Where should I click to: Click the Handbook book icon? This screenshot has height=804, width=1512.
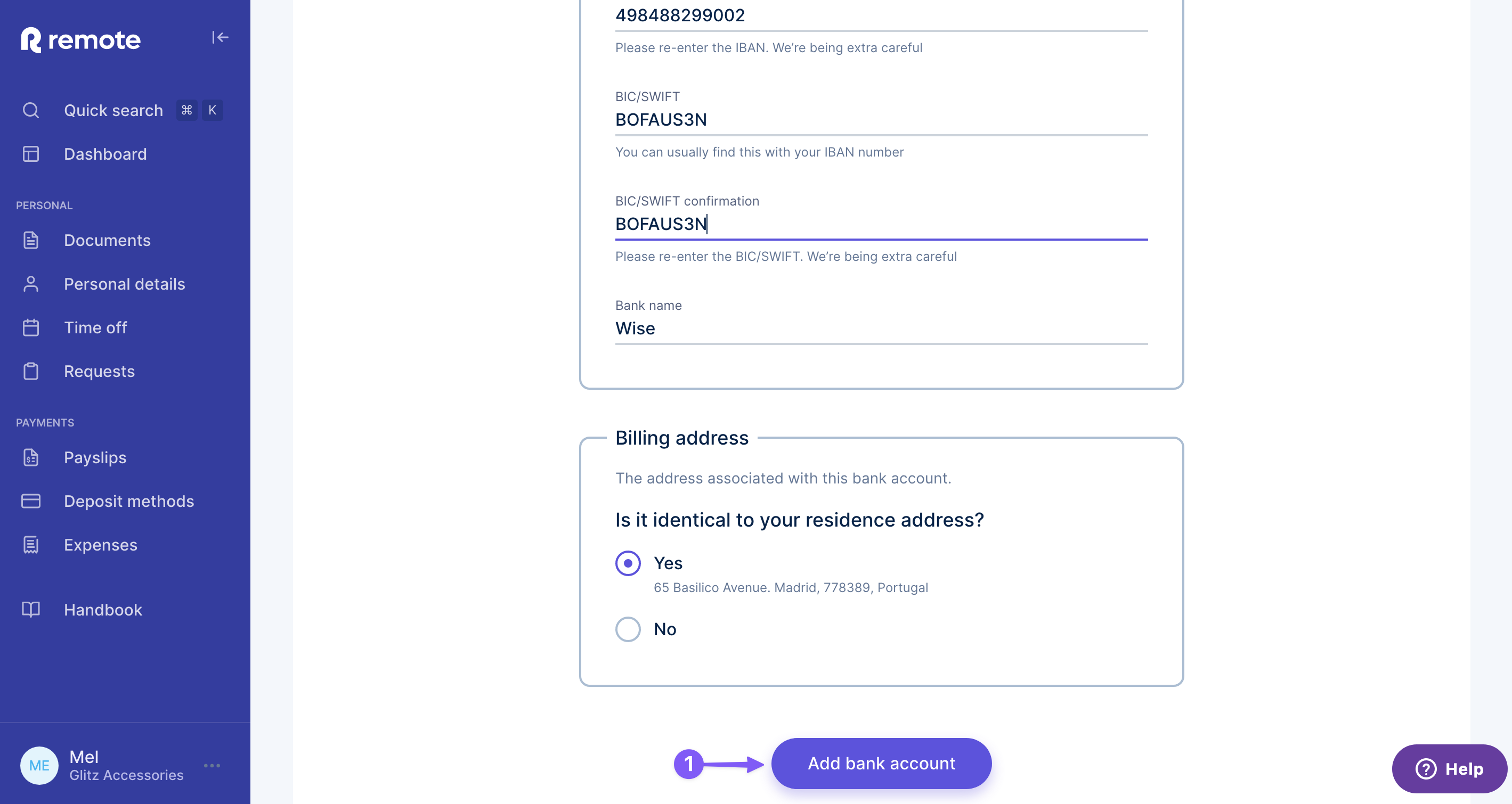[x=30, y=610]
